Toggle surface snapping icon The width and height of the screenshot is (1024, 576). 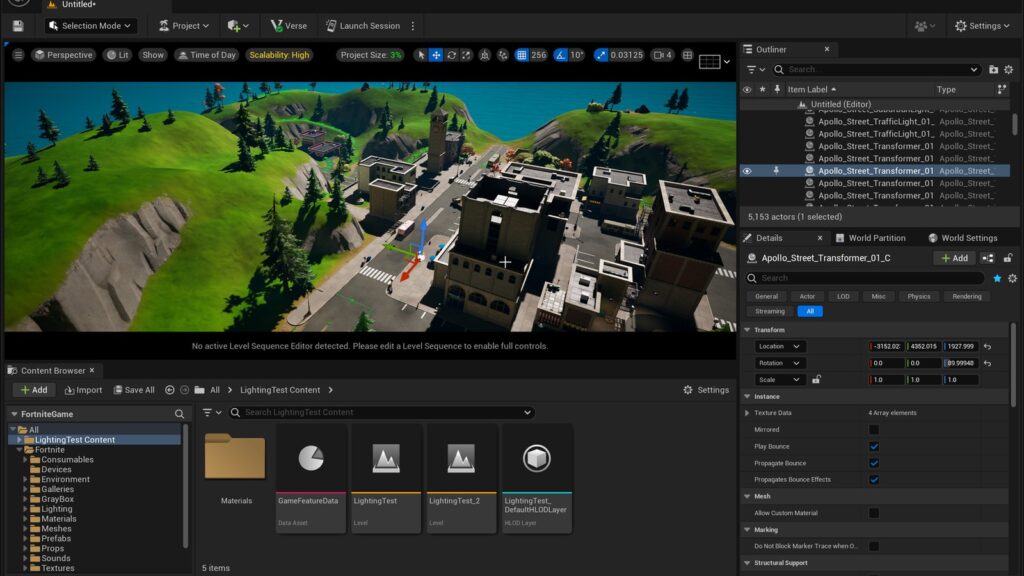[x=503, y=55]
